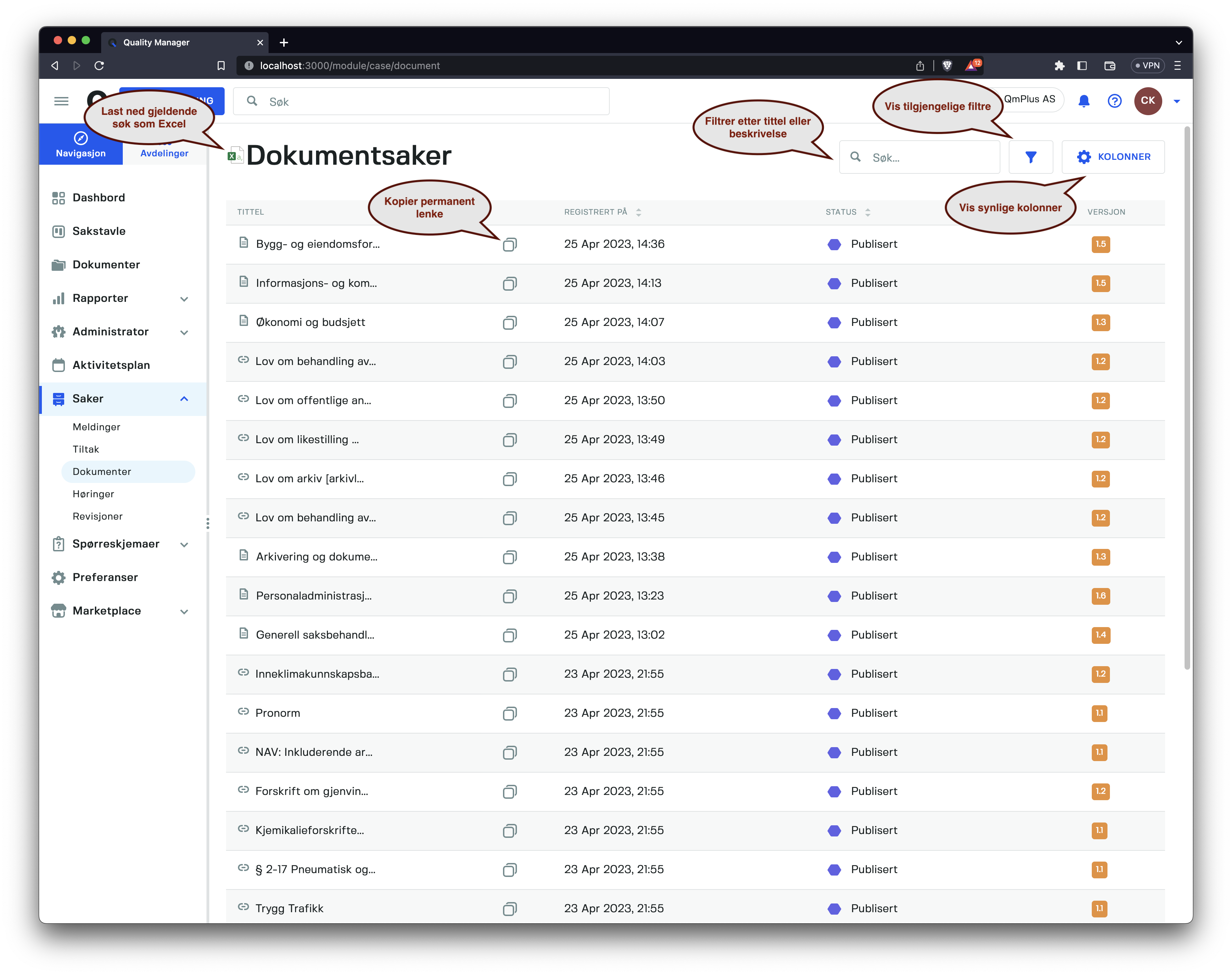The height and width of the screenshot is (975, 1232).
Task: Expand the Marketplace menu
Action: tap(184, 611)
